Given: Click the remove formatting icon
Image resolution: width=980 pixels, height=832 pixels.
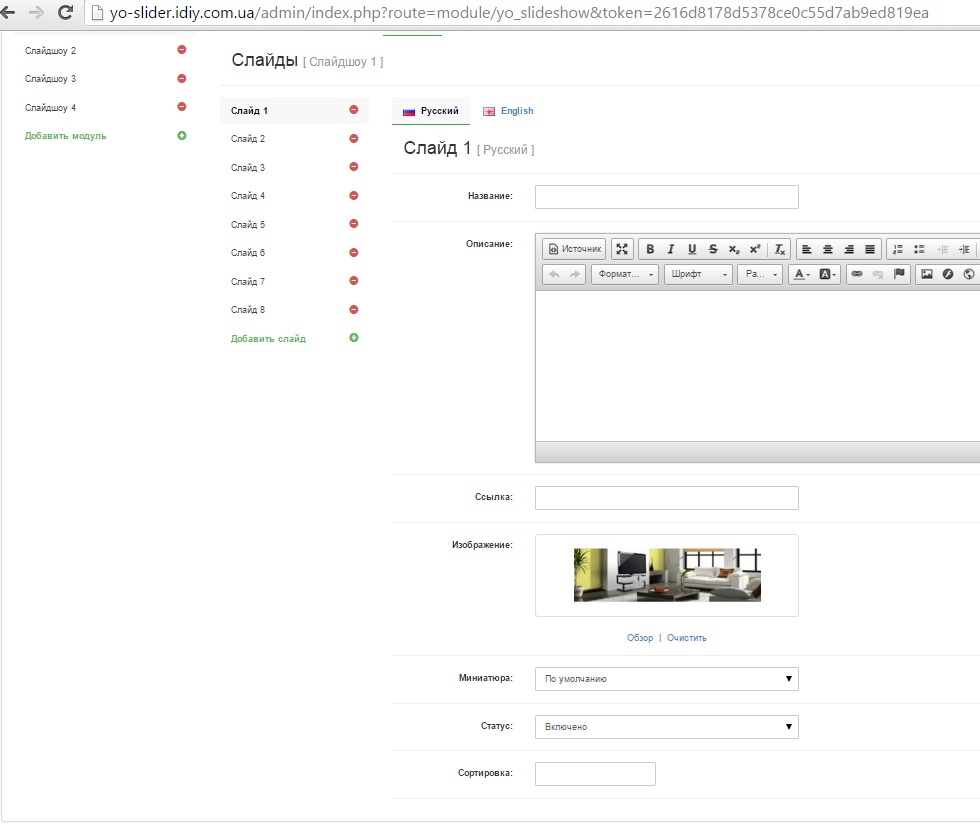Looking at the screenshot, I should [x=779, y=249].
